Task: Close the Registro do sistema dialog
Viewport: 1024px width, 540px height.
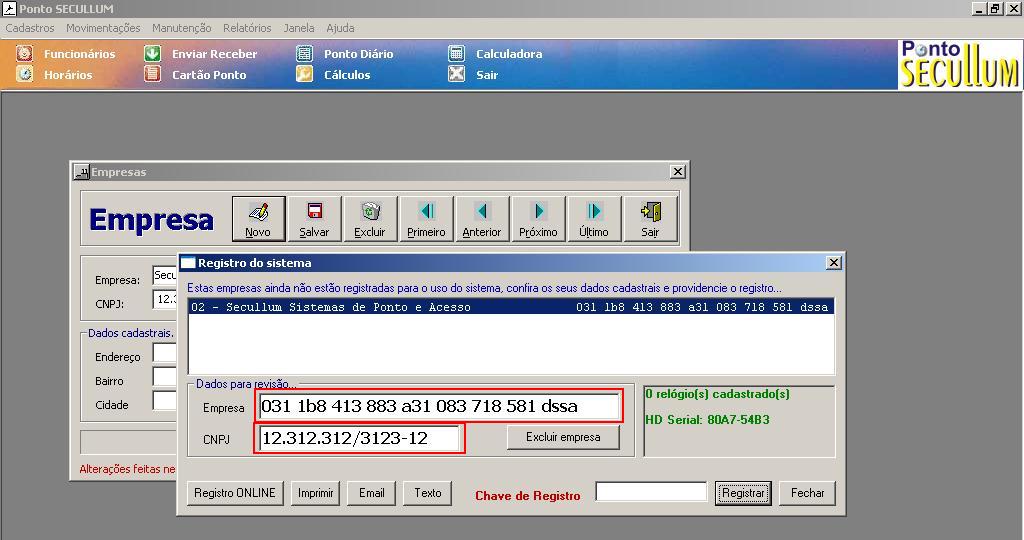Action: pyautogui.click(x=834, y=262)
